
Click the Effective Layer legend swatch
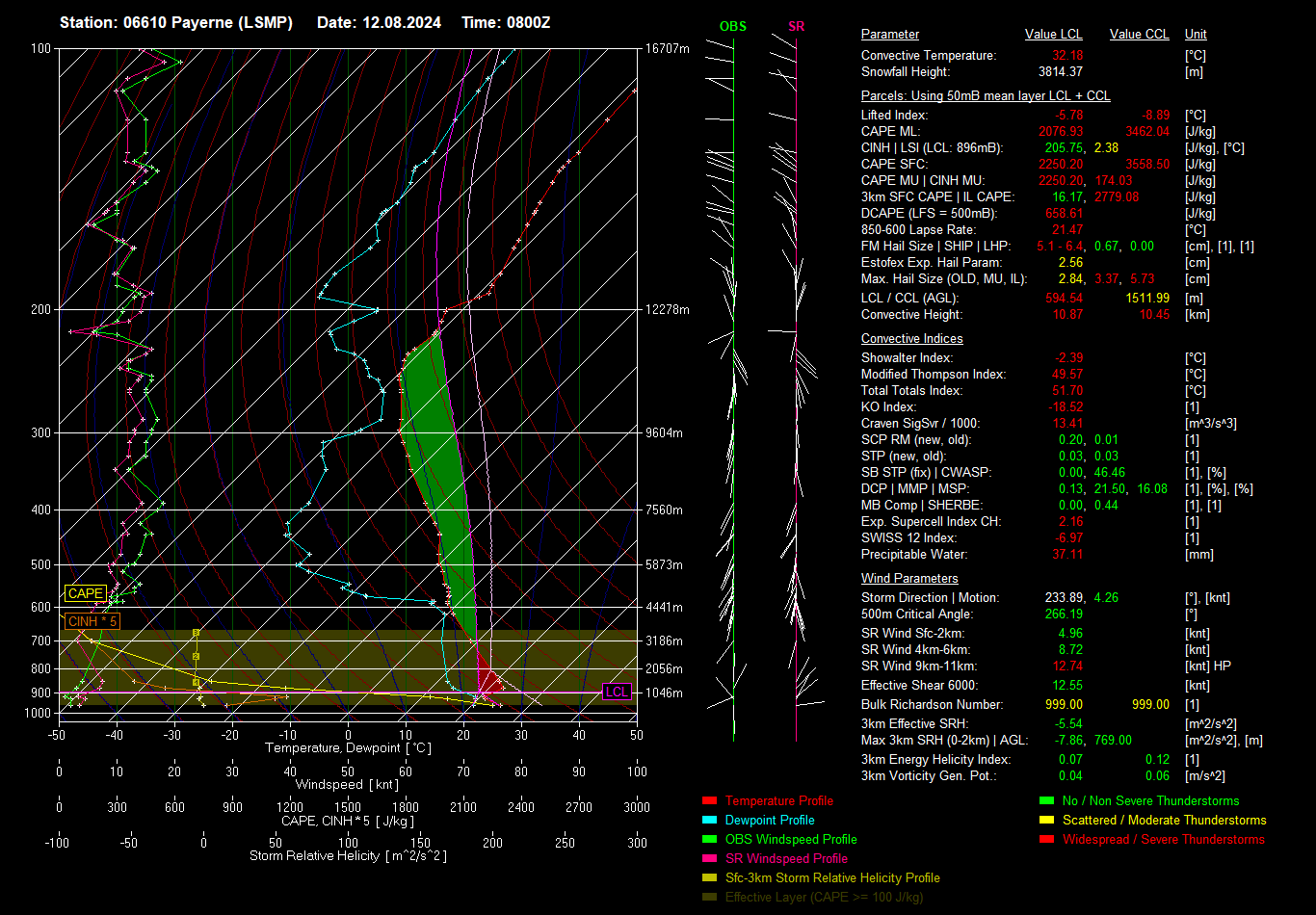tap(710, 898)
